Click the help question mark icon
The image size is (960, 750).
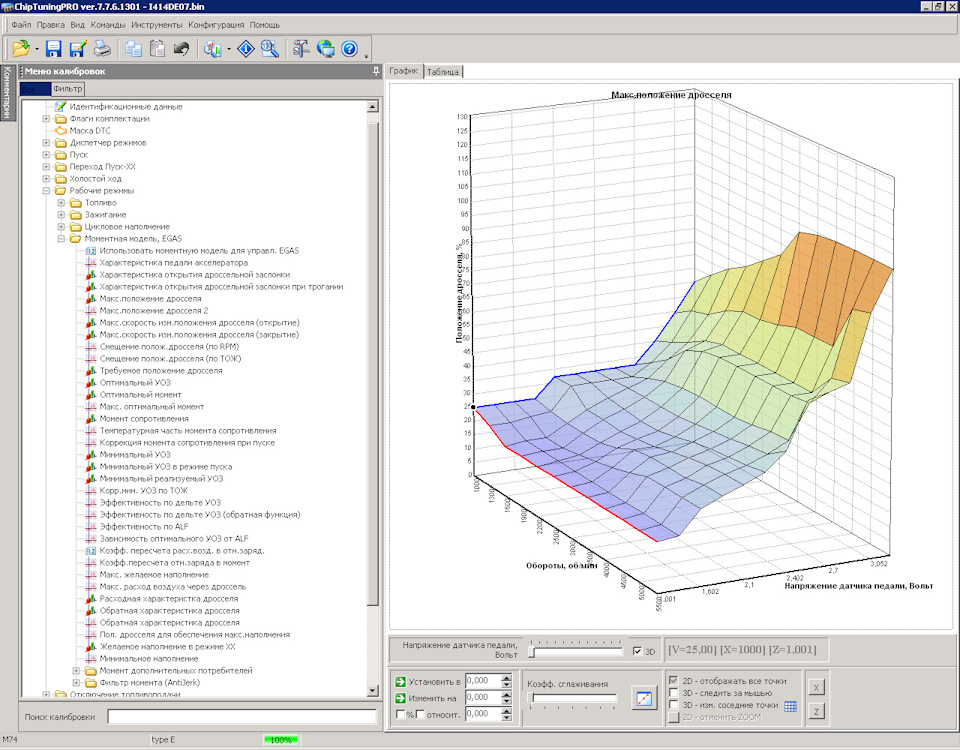coord(349,48)
